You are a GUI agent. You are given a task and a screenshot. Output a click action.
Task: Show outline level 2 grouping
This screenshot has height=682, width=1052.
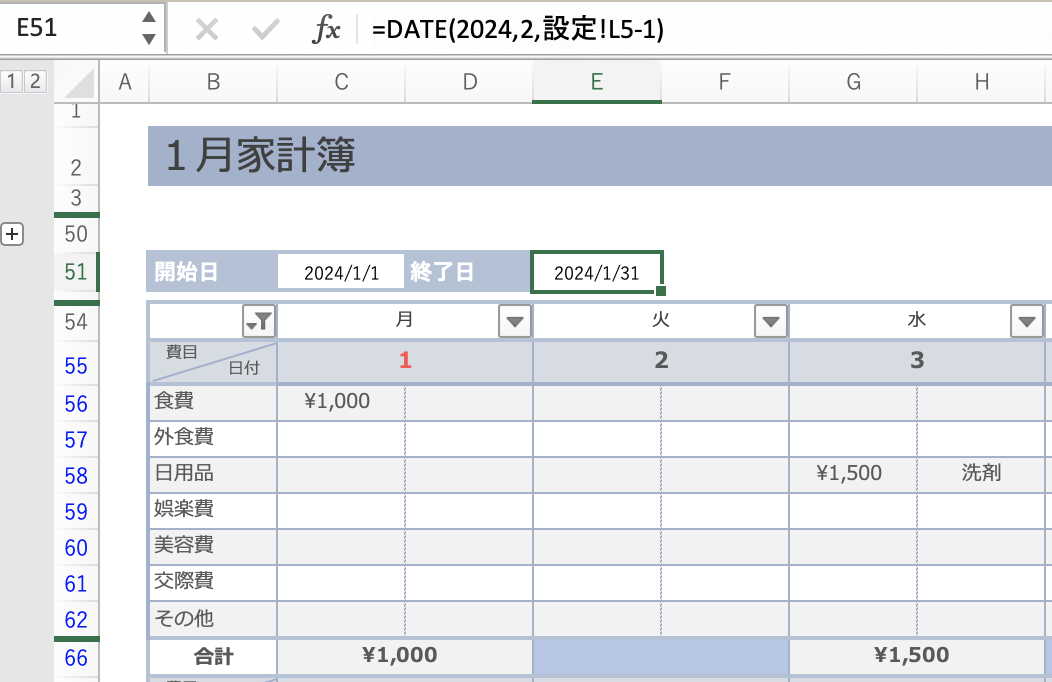point(35,81)
